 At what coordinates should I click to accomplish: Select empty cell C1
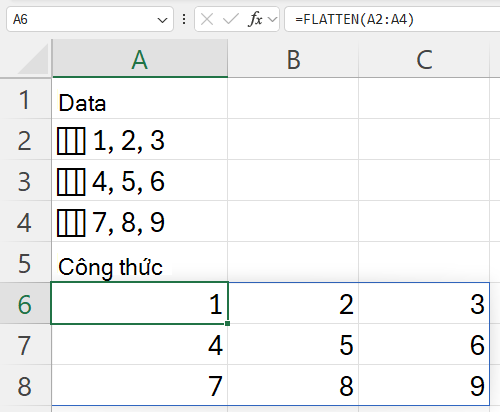[x=424, y=99]
